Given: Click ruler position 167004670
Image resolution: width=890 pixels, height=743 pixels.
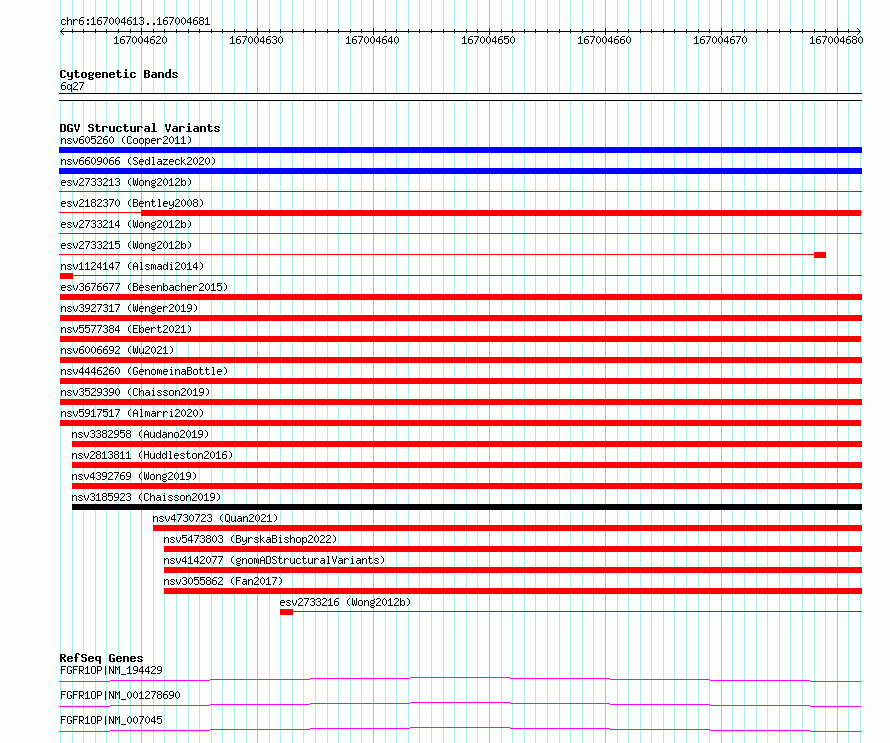Looking at the screenshot, I should pos(720,40).
